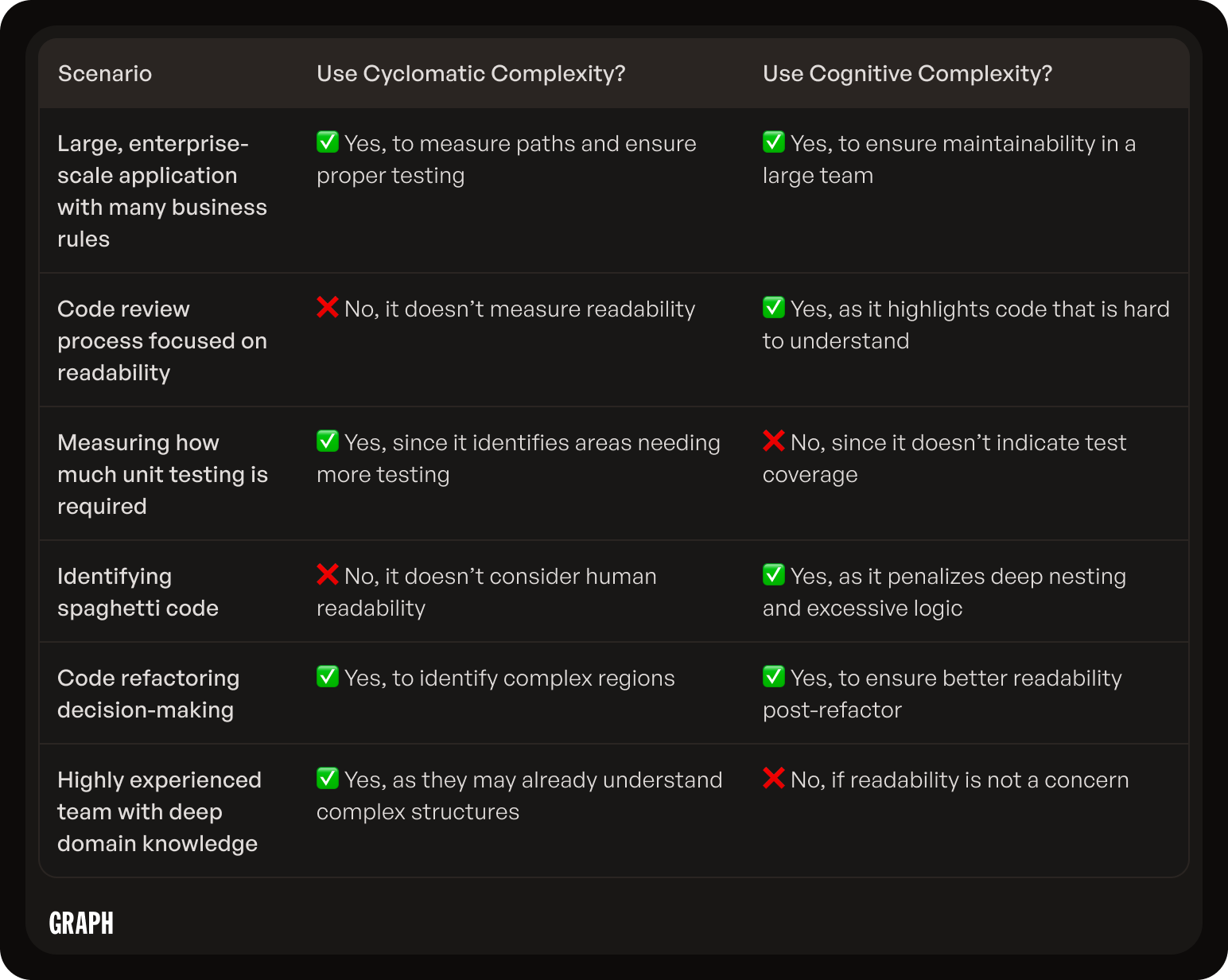Image resolution: width=1228 pixels, height=980 pixels.
Task: Click red X beside 'No, it doesn't consider human'
Action: click(328, 574)
